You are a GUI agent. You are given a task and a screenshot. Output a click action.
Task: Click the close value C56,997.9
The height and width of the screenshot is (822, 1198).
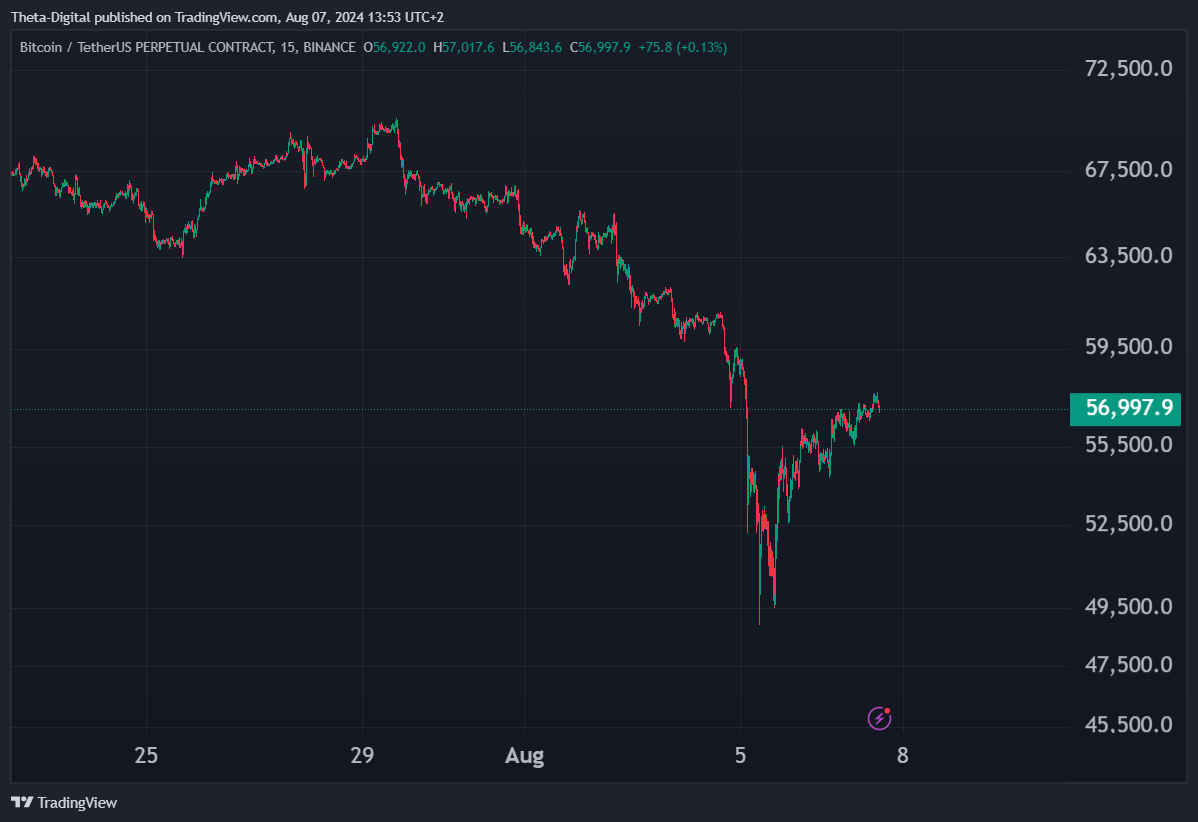point(600,47)
